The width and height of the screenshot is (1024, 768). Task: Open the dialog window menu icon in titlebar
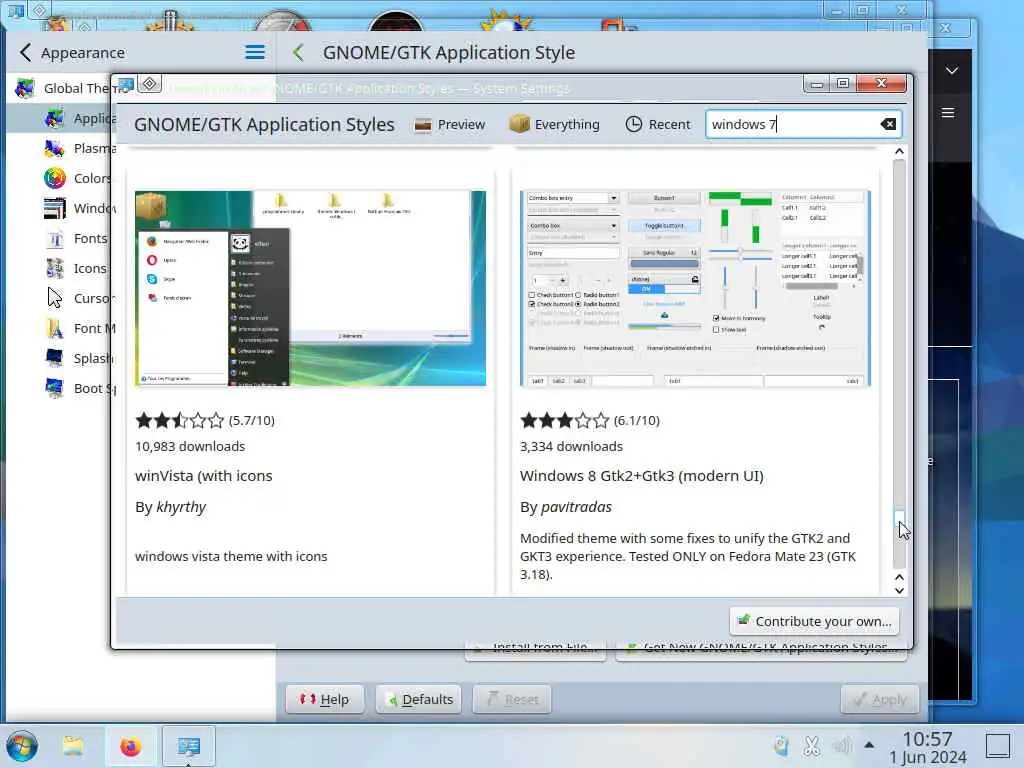[126, 84]
